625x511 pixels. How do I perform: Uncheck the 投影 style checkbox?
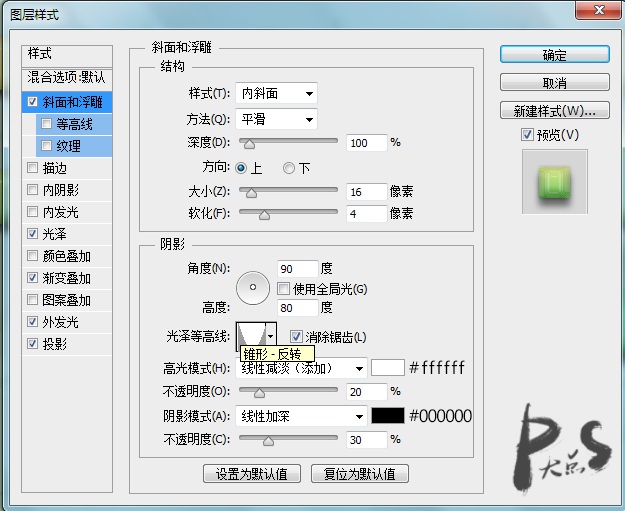(32, 343)
